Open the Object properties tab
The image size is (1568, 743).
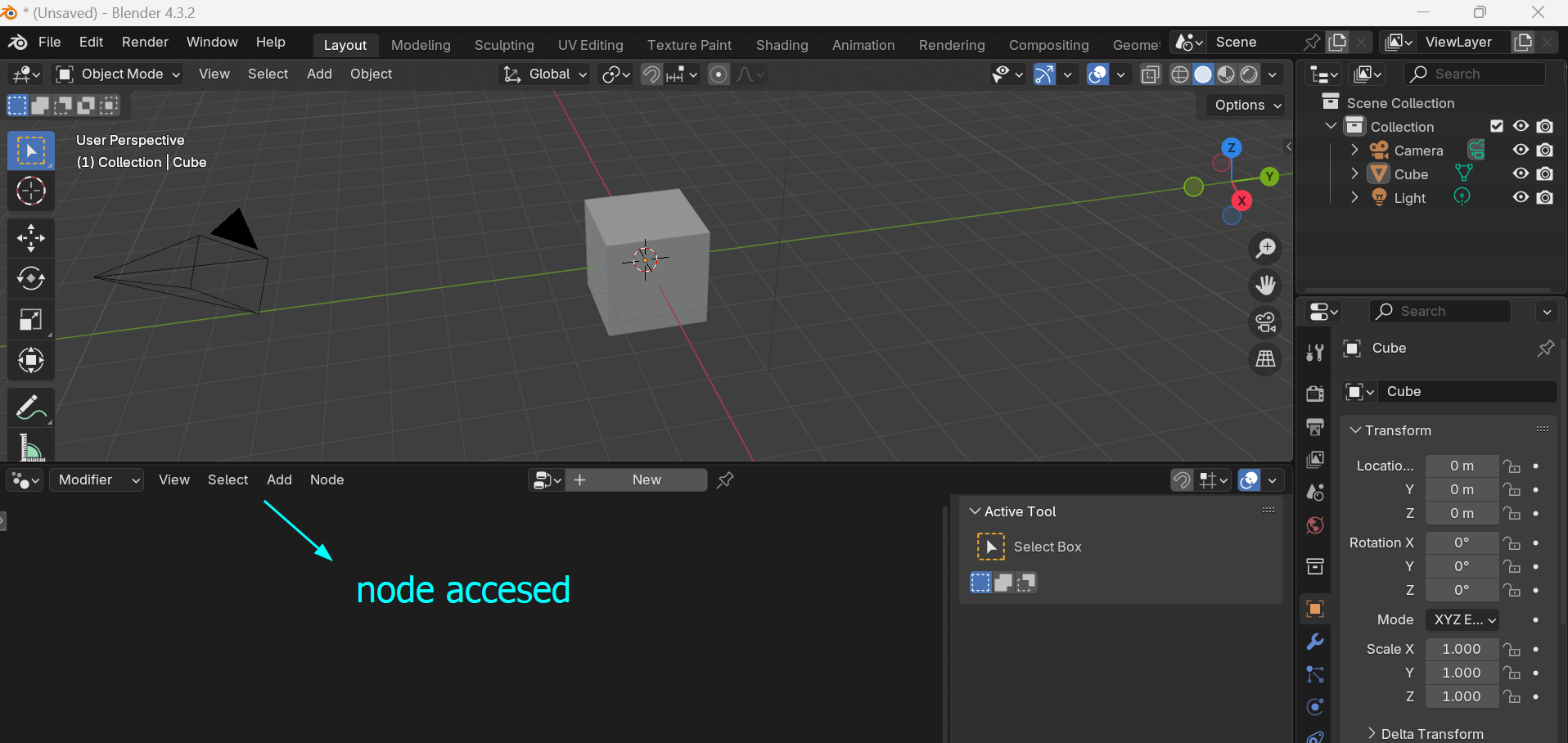1315,608
